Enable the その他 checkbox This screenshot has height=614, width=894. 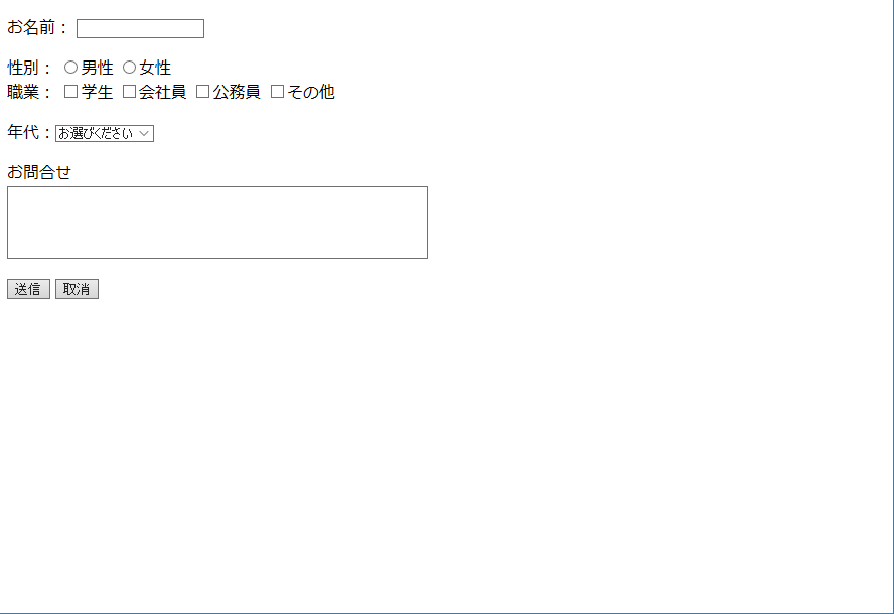point(277,92)
